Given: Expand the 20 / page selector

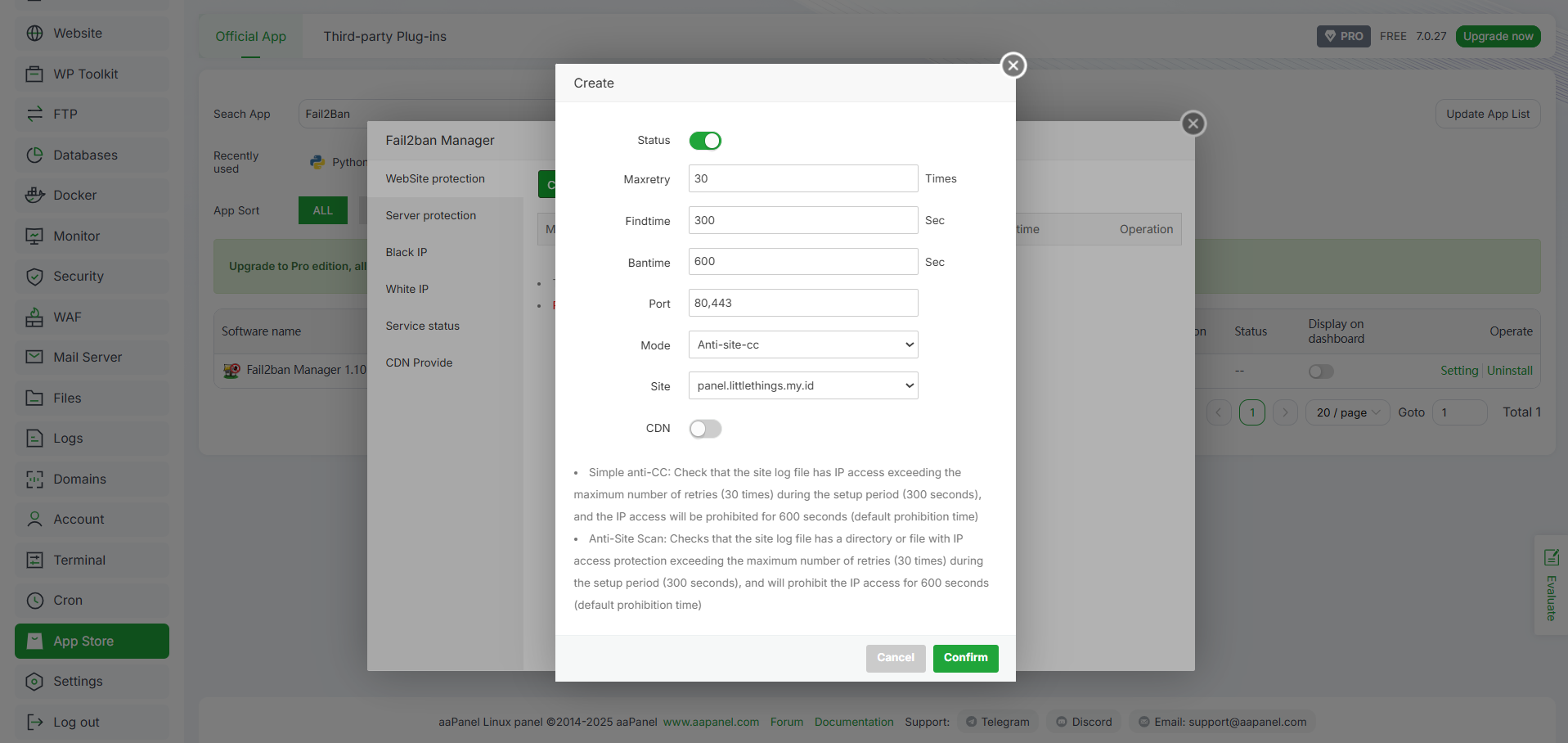Looking at the screenshot, I should pos(1347,412).
